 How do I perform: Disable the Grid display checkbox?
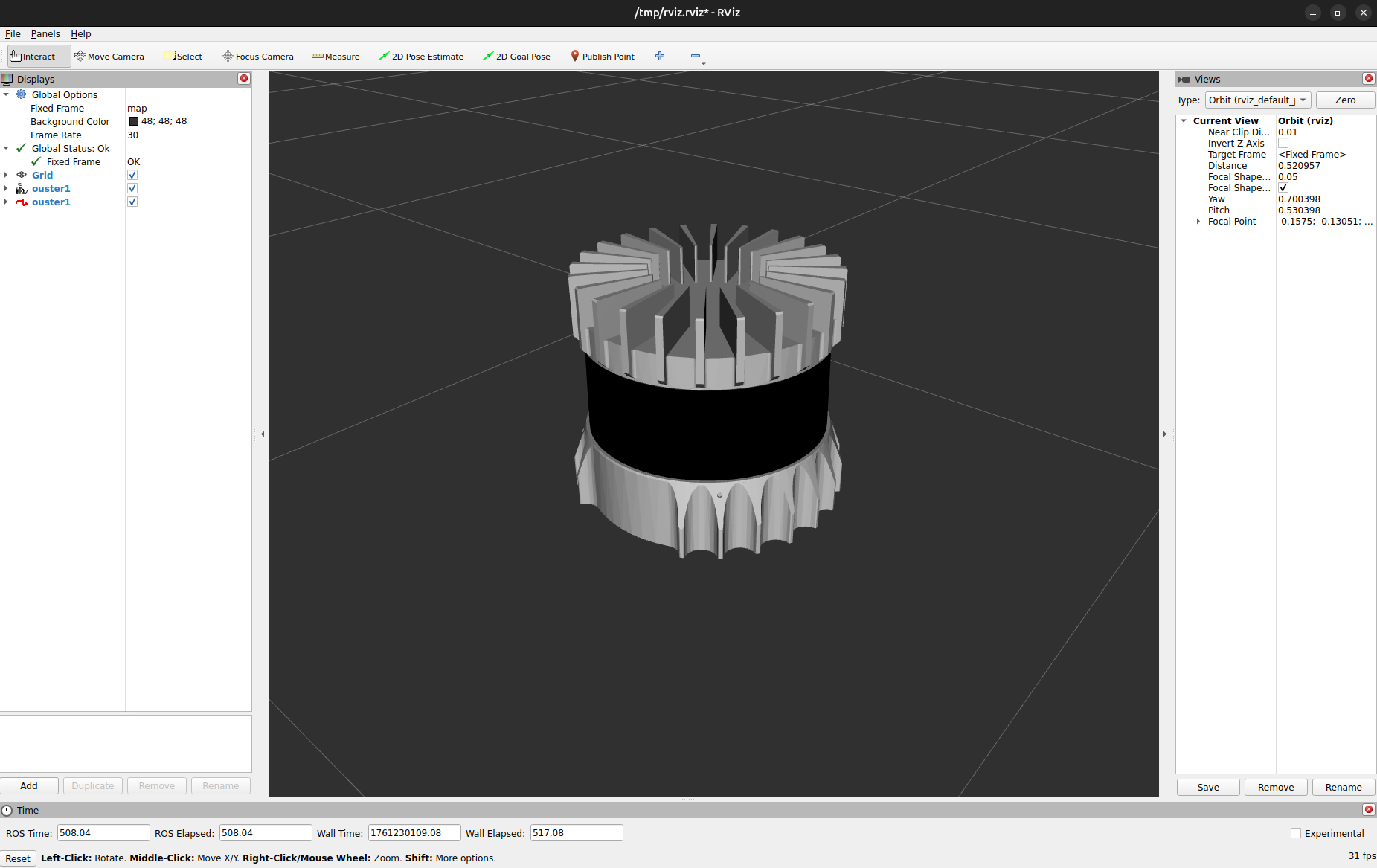pos(132,176)
